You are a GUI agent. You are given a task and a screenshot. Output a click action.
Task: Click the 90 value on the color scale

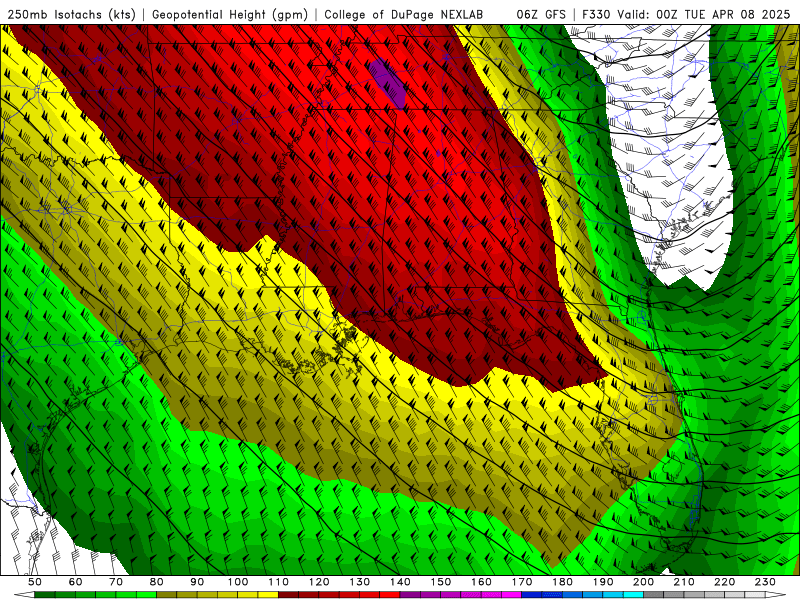click(x=197, y=582)
